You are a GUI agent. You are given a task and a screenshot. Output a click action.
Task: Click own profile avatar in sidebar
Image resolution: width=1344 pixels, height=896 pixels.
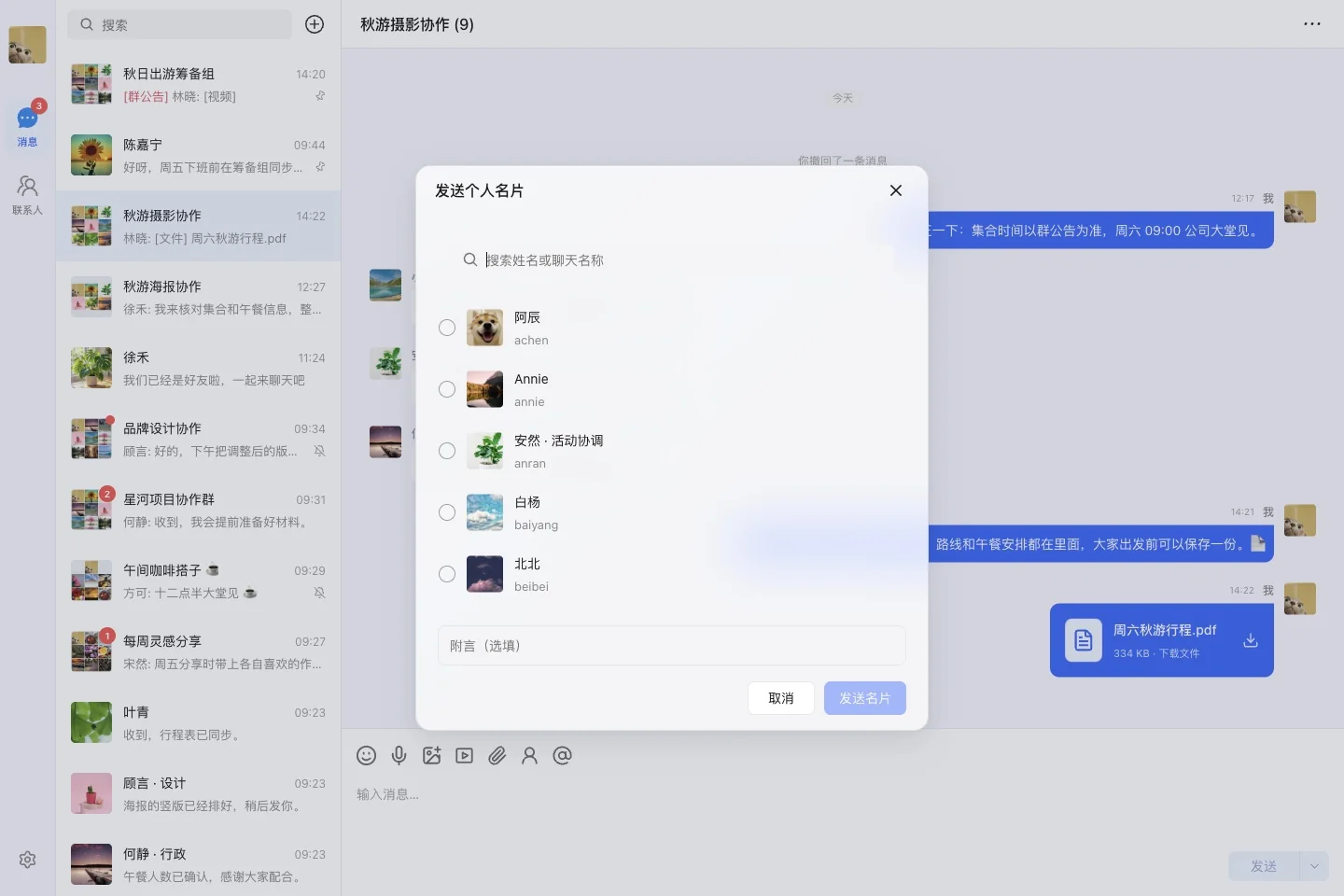click(x=27, y=45)
